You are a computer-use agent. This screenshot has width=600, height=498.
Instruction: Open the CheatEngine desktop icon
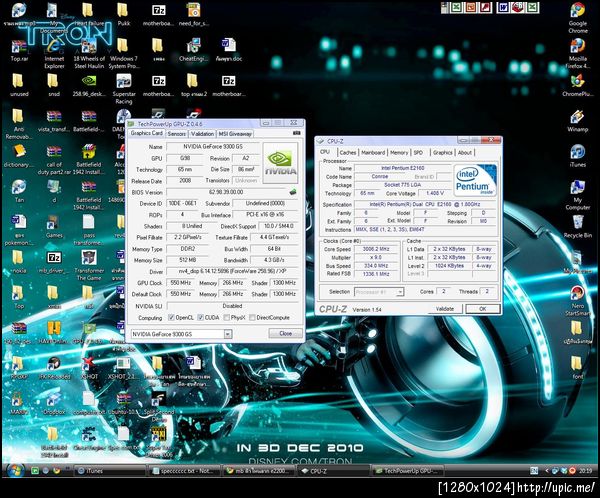click(194, 50)
